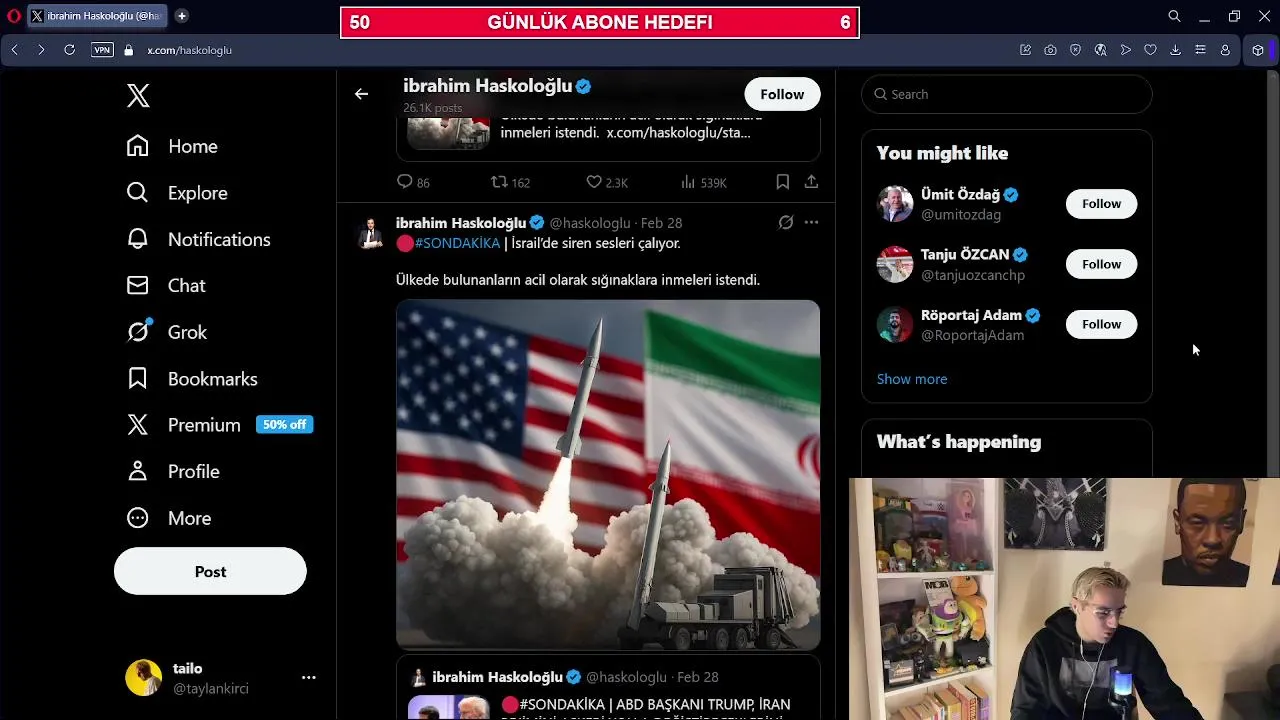Screen dimensions: 1280x720
Task: Open the Home section
Action: (172, 146)
